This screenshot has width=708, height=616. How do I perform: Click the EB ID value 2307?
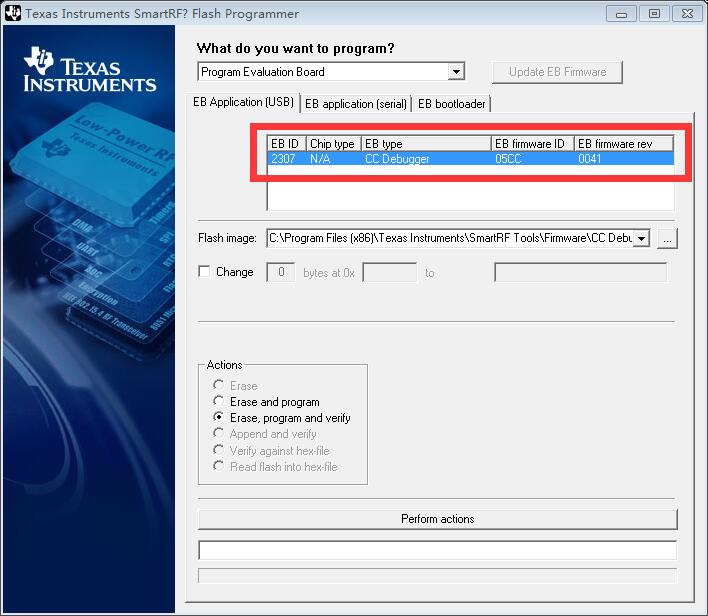(x=283, y=159)
